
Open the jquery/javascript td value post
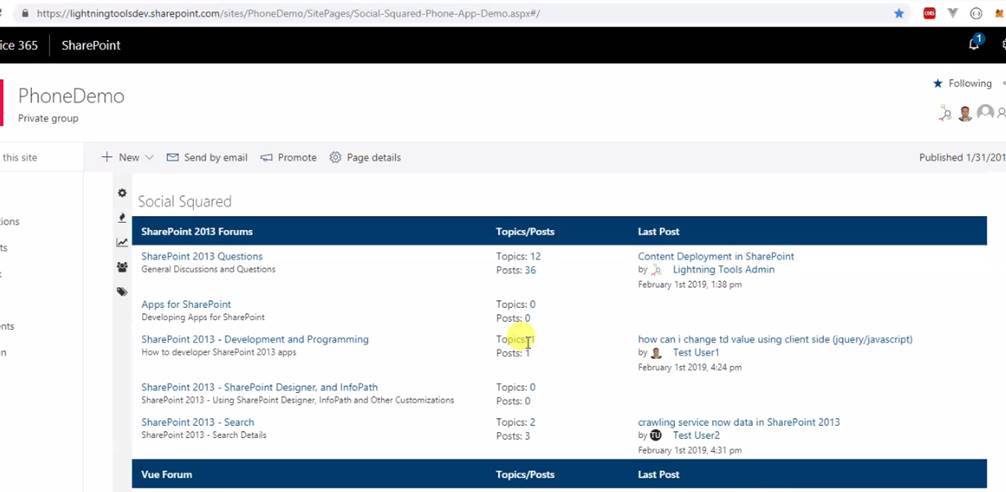775,339
